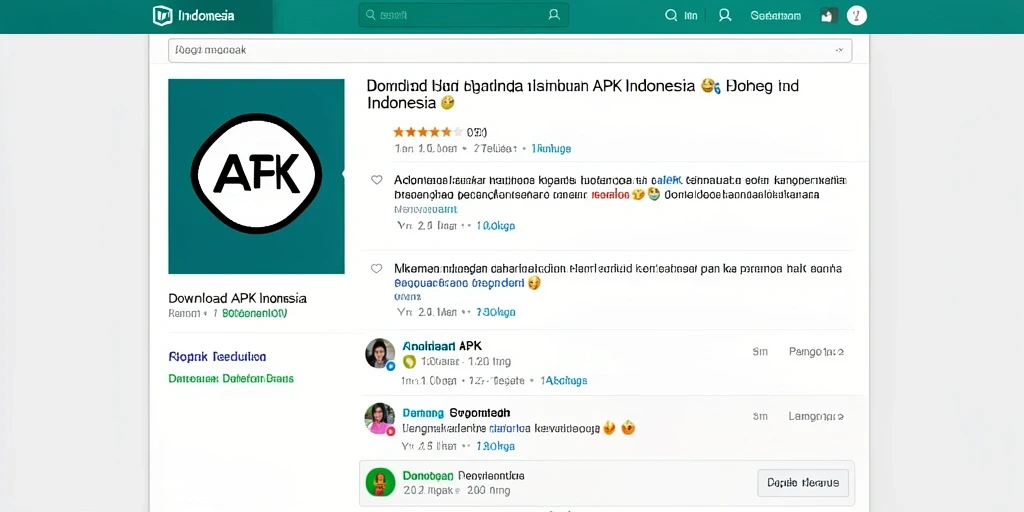Click the yellow circle icon under Anolriaari APK

tap(409, 362)
